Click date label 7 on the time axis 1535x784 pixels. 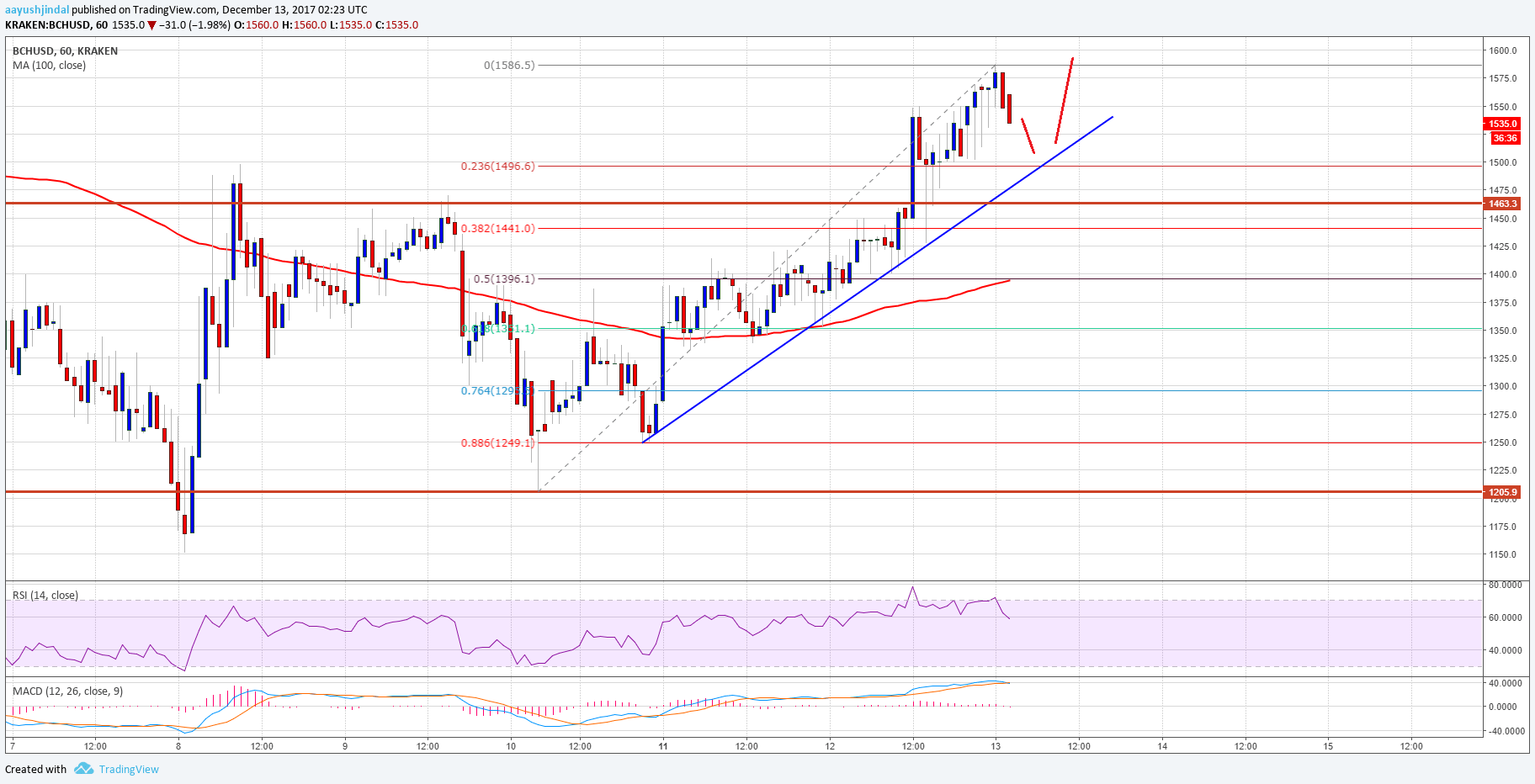click(x=12, y=746)
